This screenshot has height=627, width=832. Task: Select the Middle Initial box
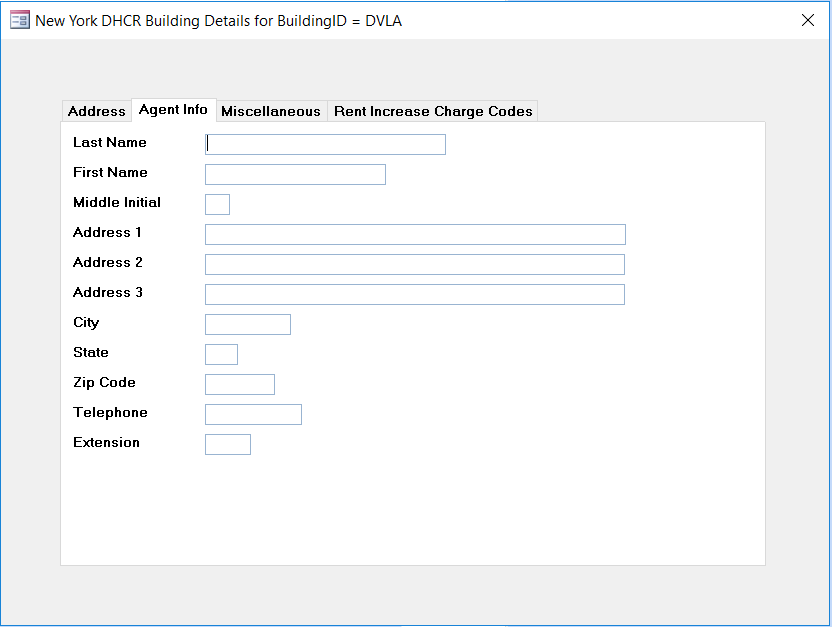pyautogui.click(x=218, y=204)
